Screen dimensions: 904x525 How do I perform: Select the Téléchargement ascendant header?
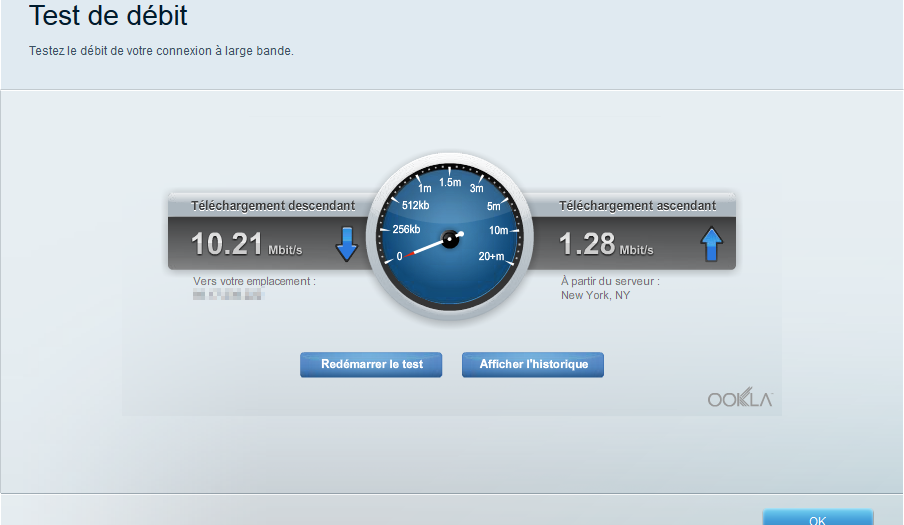pyautogui.click(x=637, y=205)
